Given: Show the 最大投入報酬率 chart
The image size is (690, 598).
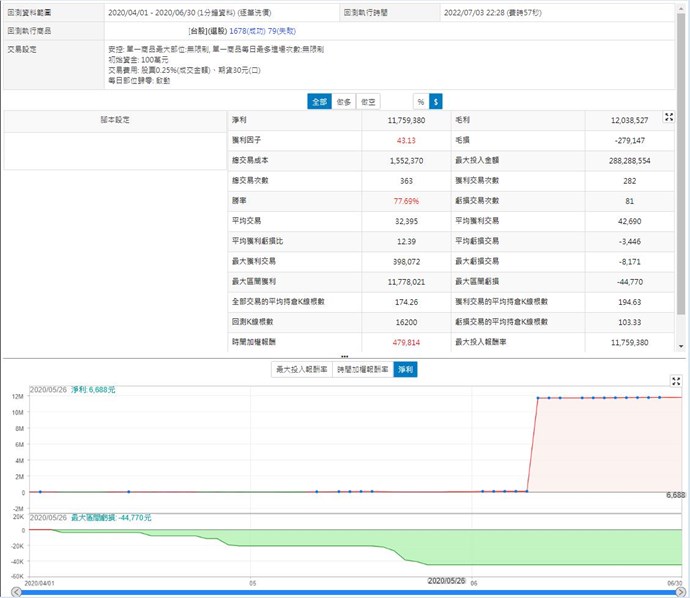Looking at the screenshot, I should click(301, 369).
